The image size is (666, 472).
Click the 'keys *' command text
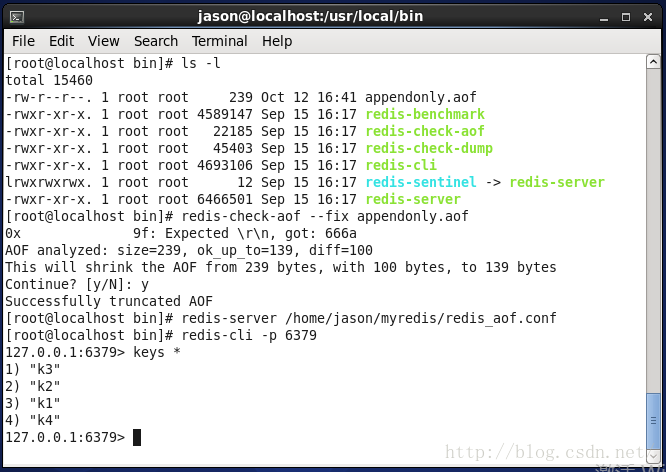(x=157, y=352)
